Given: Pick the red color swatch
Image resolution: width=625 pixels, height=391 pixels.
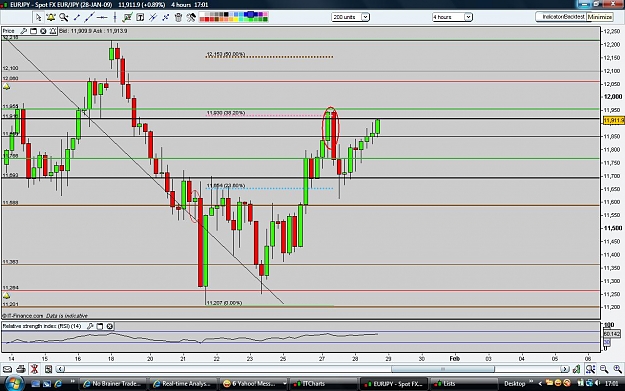Looking at the screenshot, I should tap(207, 20).
